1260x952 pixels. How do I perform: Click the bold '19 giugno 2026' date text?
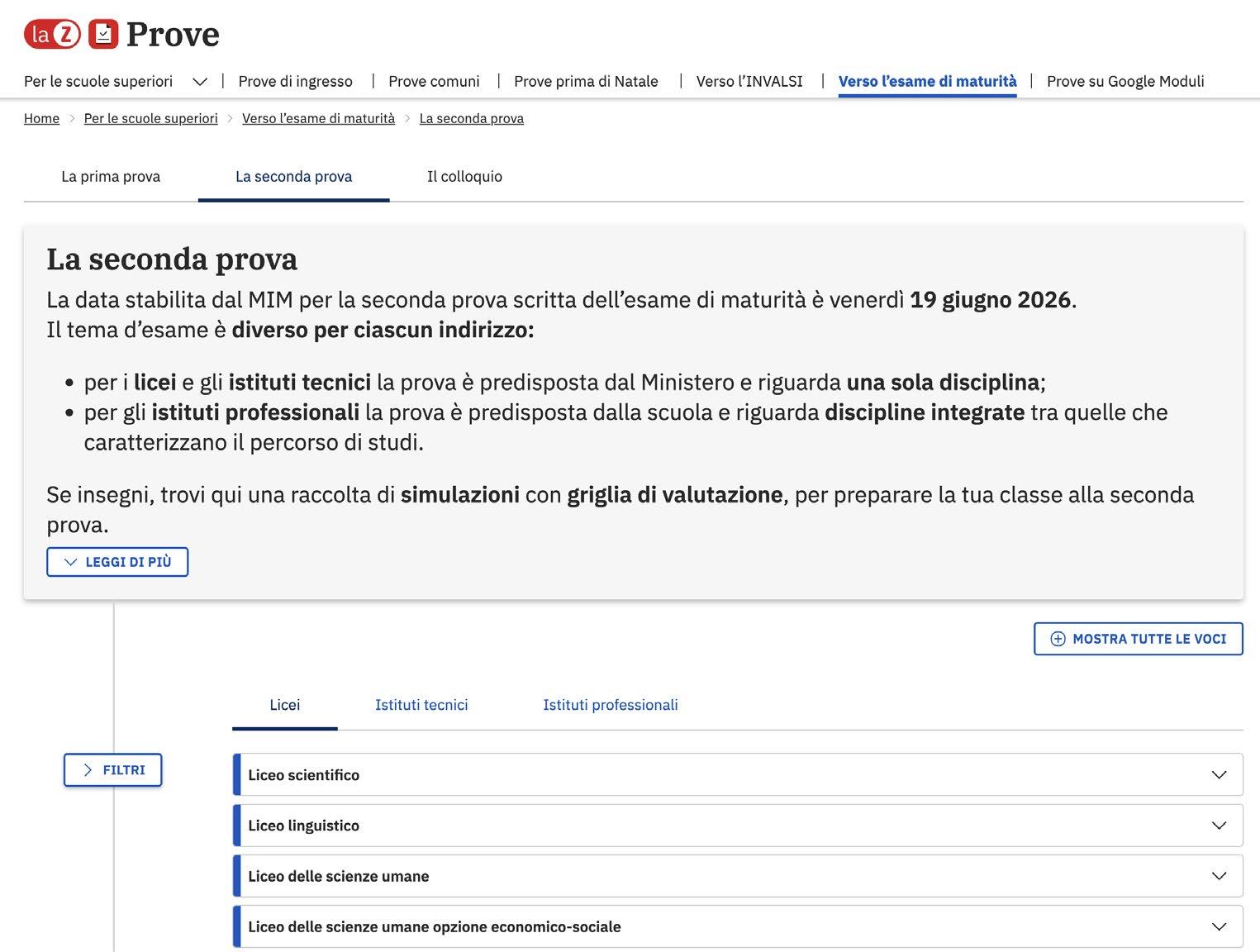991,299
